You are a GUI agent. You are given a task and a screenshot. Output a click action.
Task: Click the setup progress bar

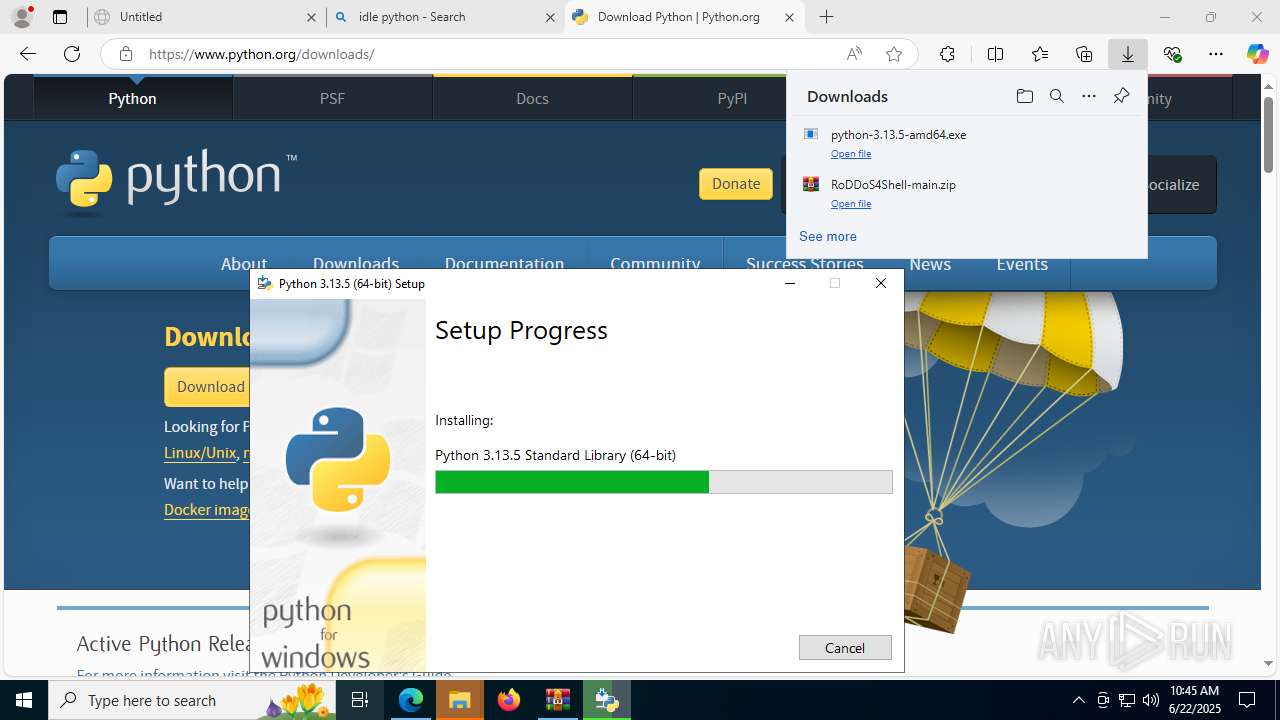pos(664,482)
